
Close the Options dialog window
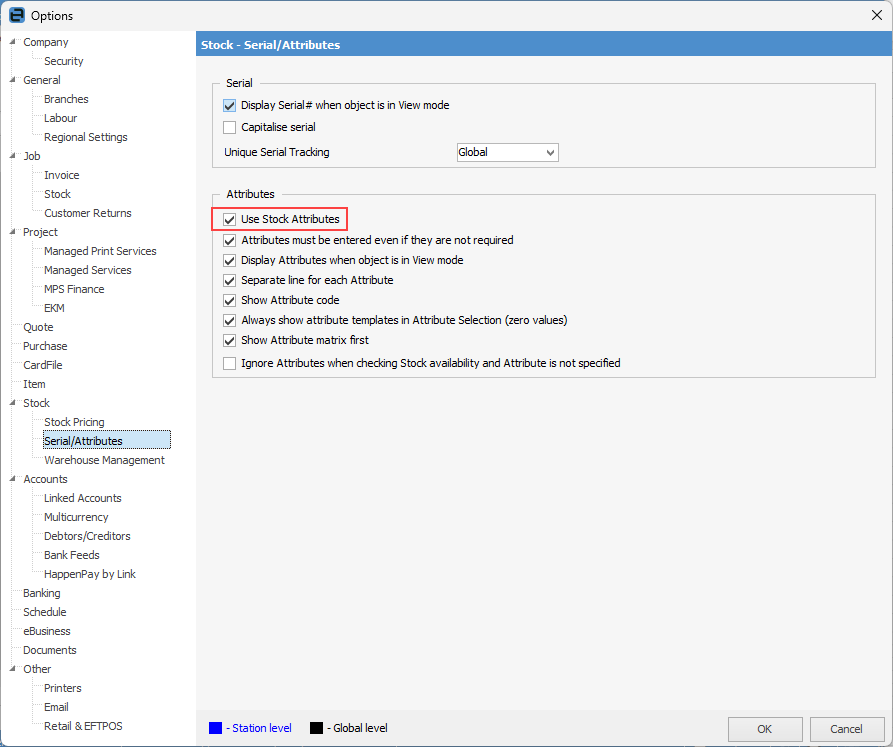coord(877,15)
